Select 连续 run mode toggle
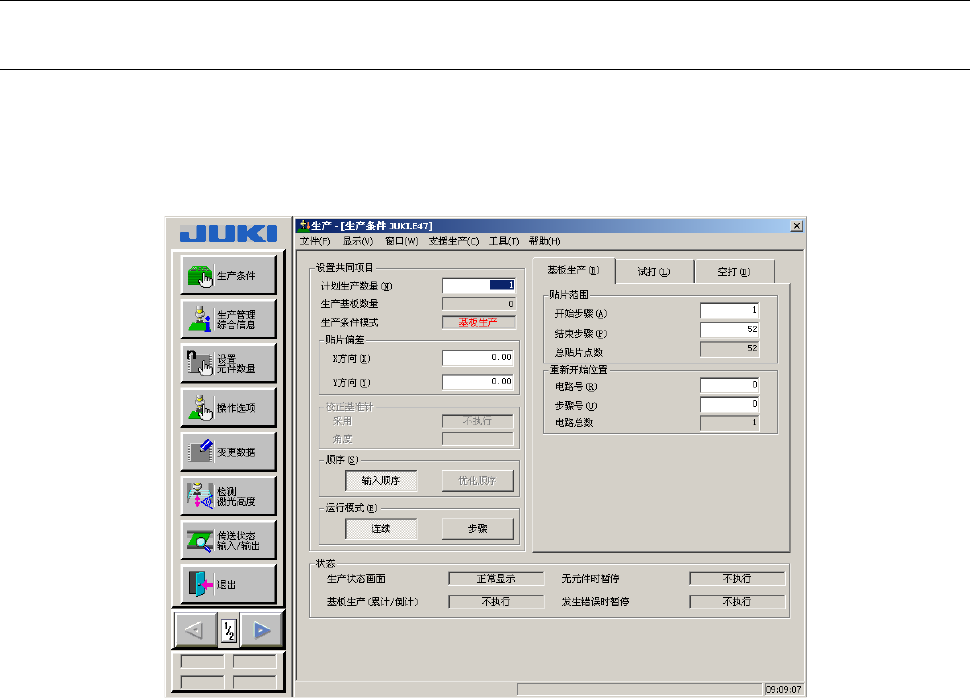 pos(381,529)
